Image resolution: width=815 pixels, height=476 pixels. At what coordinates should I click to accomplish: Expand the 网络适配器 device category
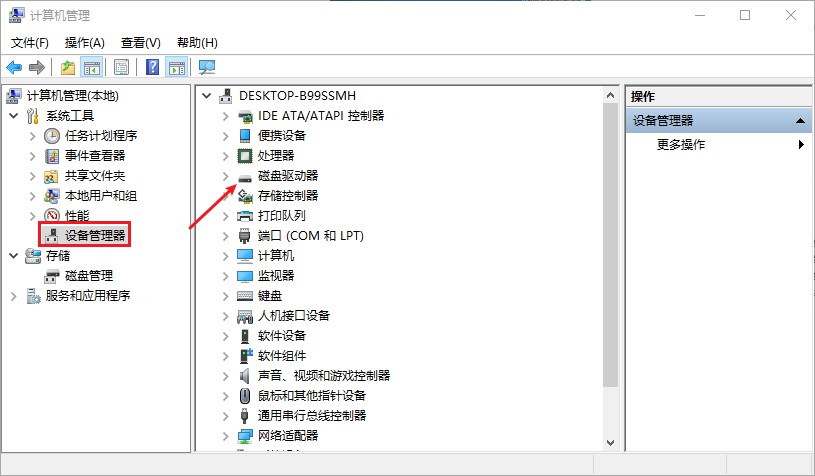(226, 435)
